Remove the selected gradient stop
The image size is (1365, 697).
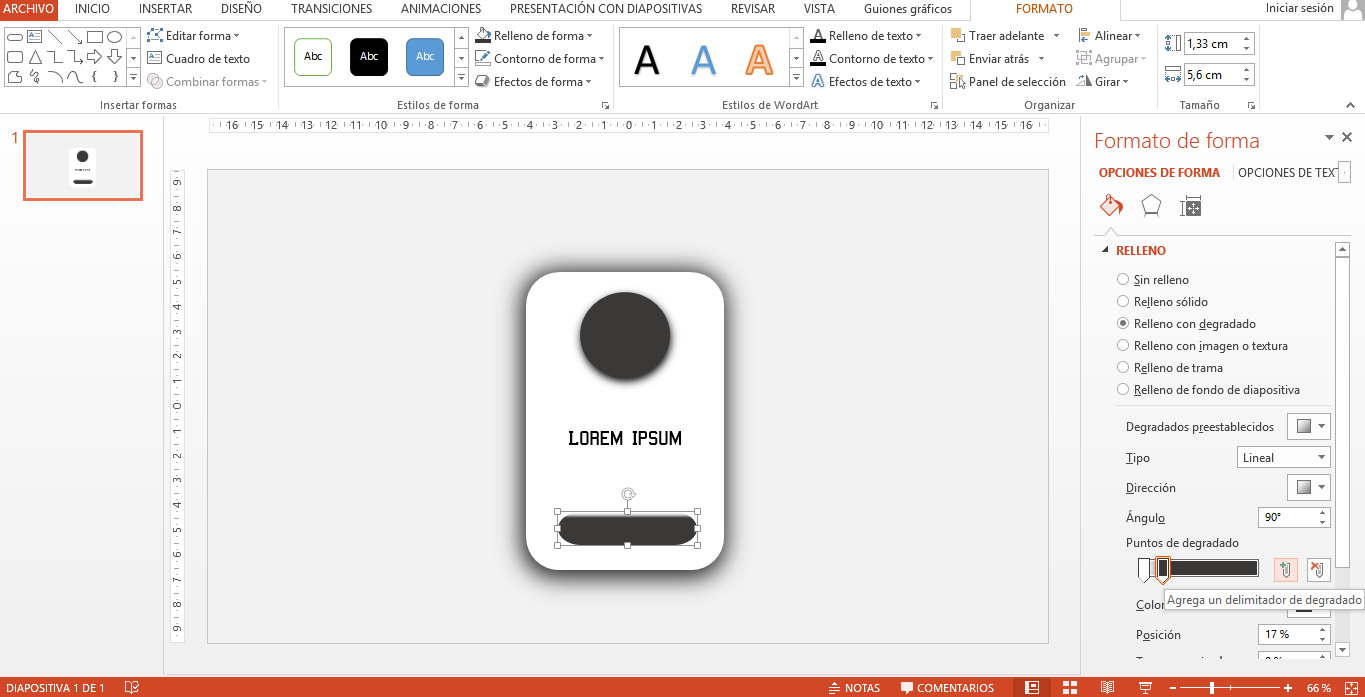point(1319,570)
